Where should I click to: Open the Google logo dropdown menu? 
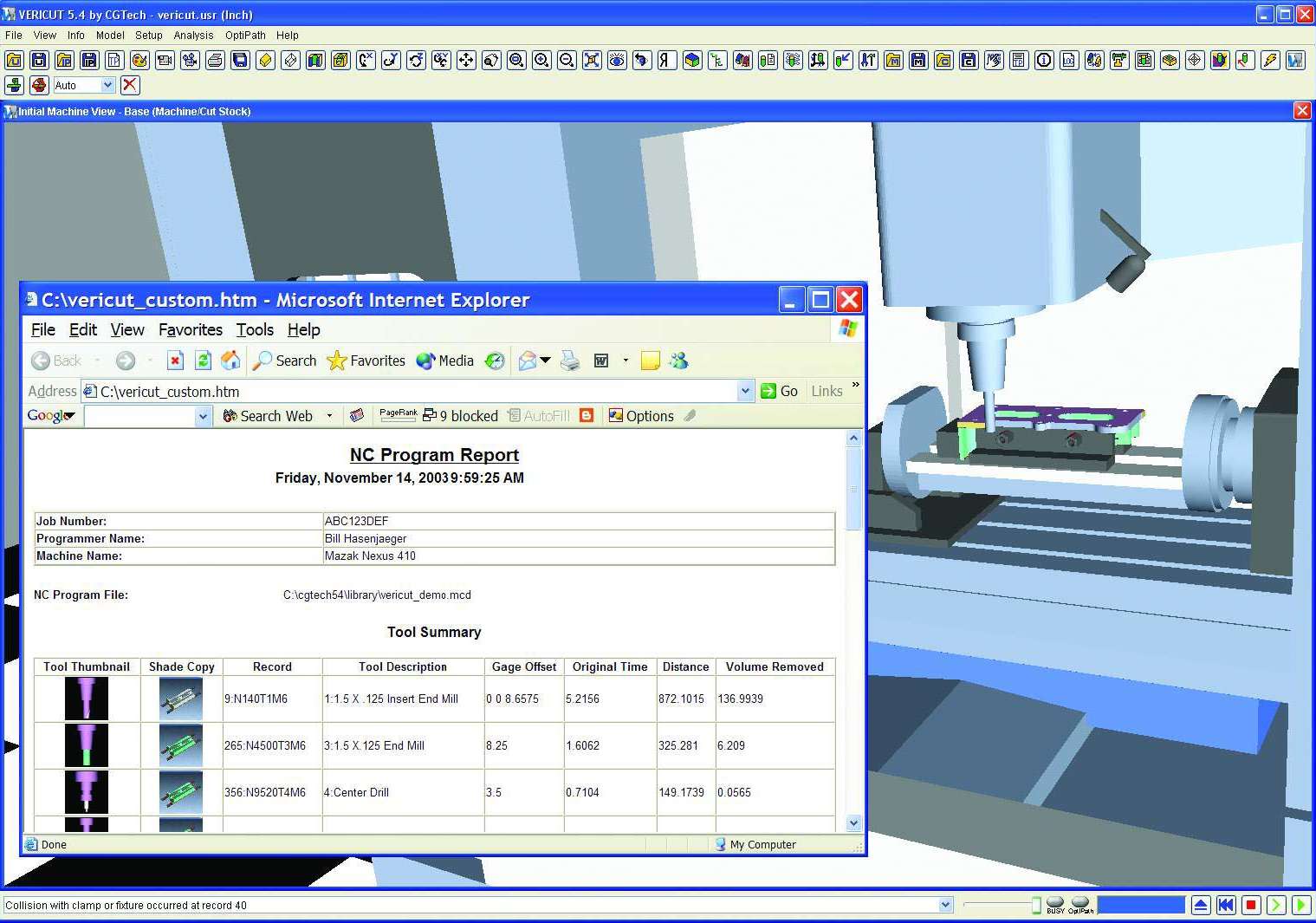pyautogui.click(x=51, y=416)
